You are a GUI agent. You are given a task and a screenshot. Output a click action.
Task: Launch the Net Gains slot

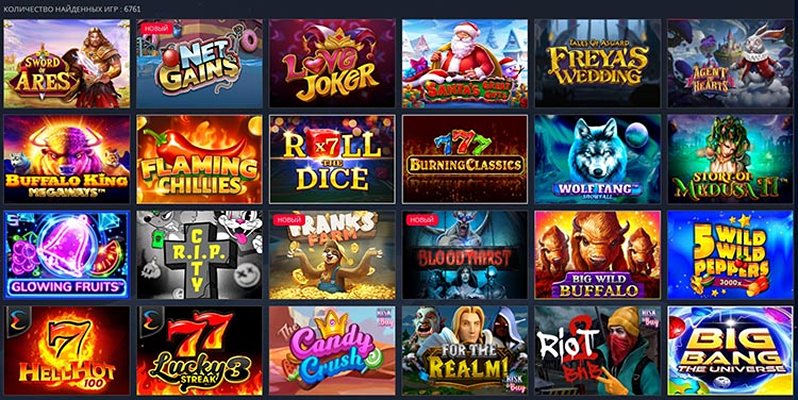click(200, 64)
